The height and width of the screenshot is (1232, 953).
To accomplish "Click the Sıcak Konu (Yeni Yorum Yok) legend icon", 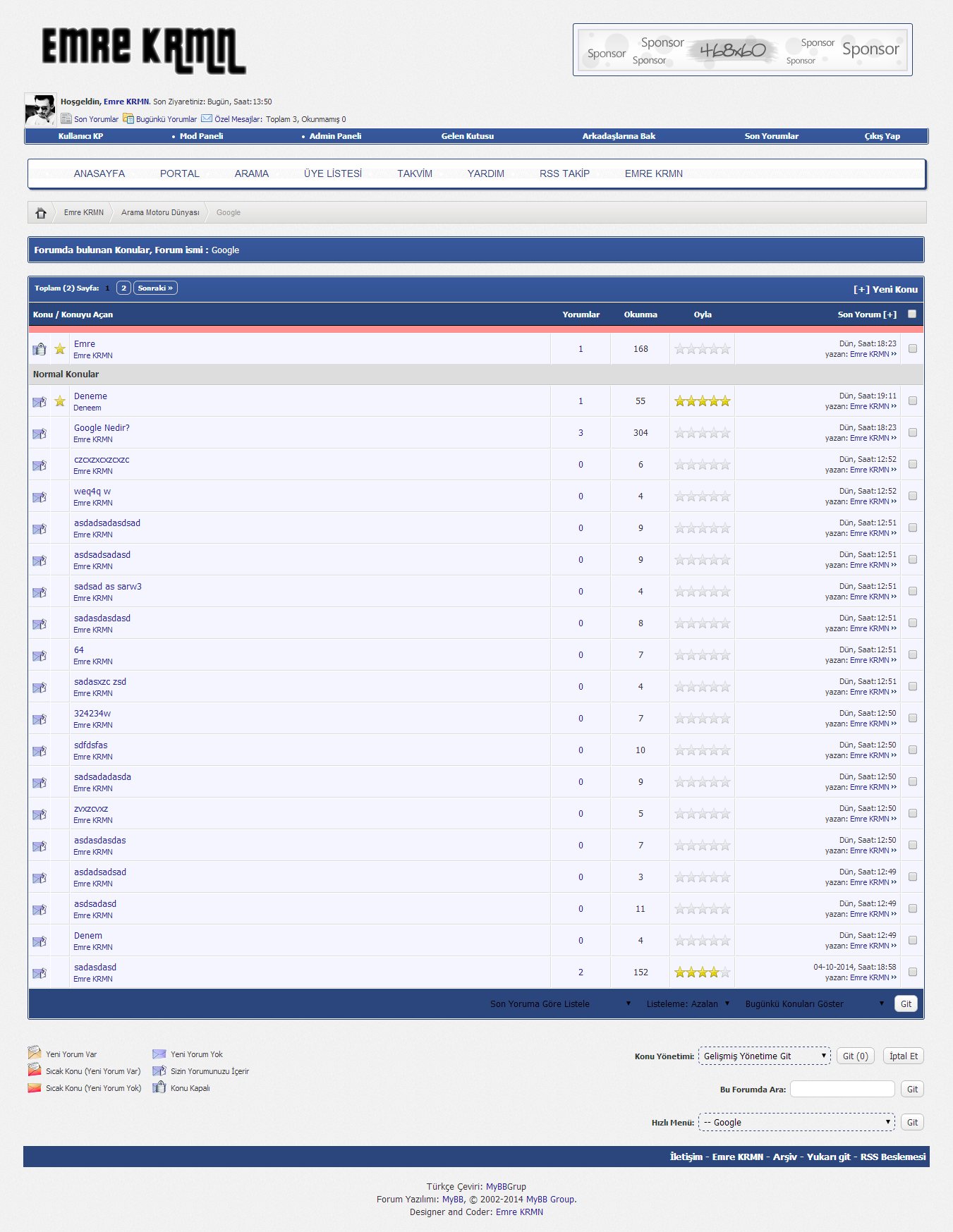I will pos(35,1087).
